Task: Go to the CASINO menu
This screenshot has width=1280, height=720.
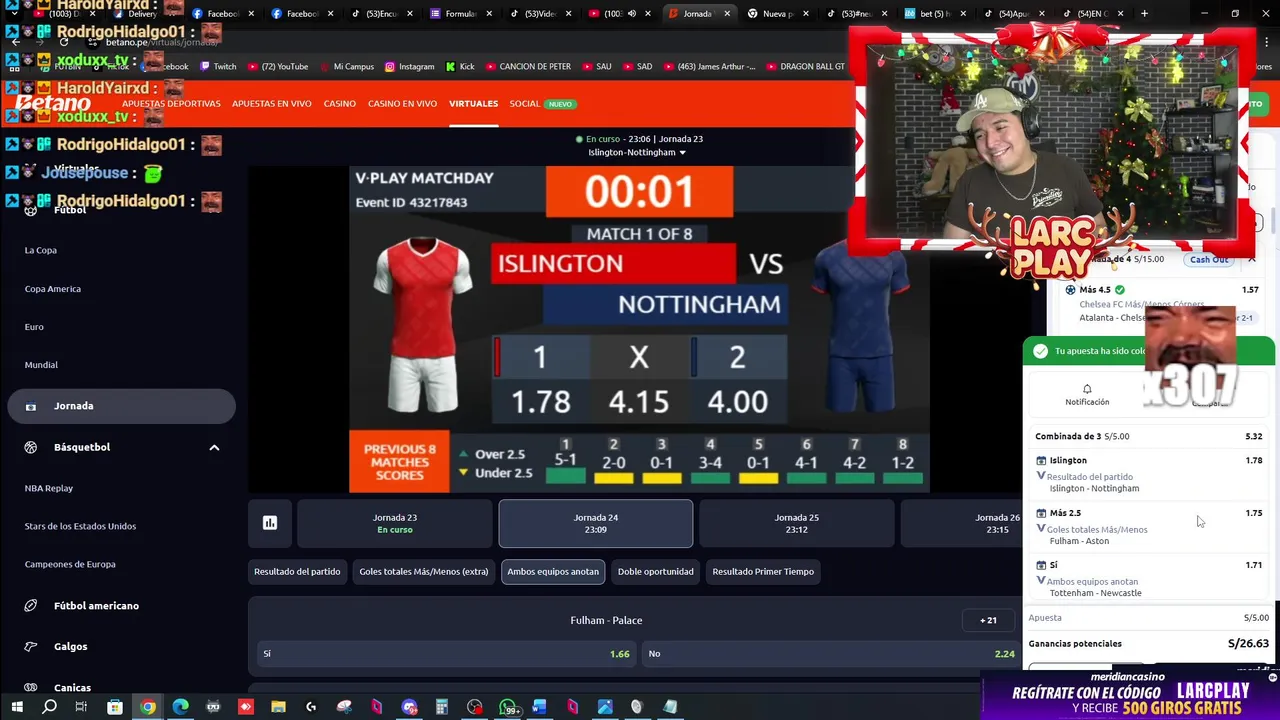Action: pos(340,104)
